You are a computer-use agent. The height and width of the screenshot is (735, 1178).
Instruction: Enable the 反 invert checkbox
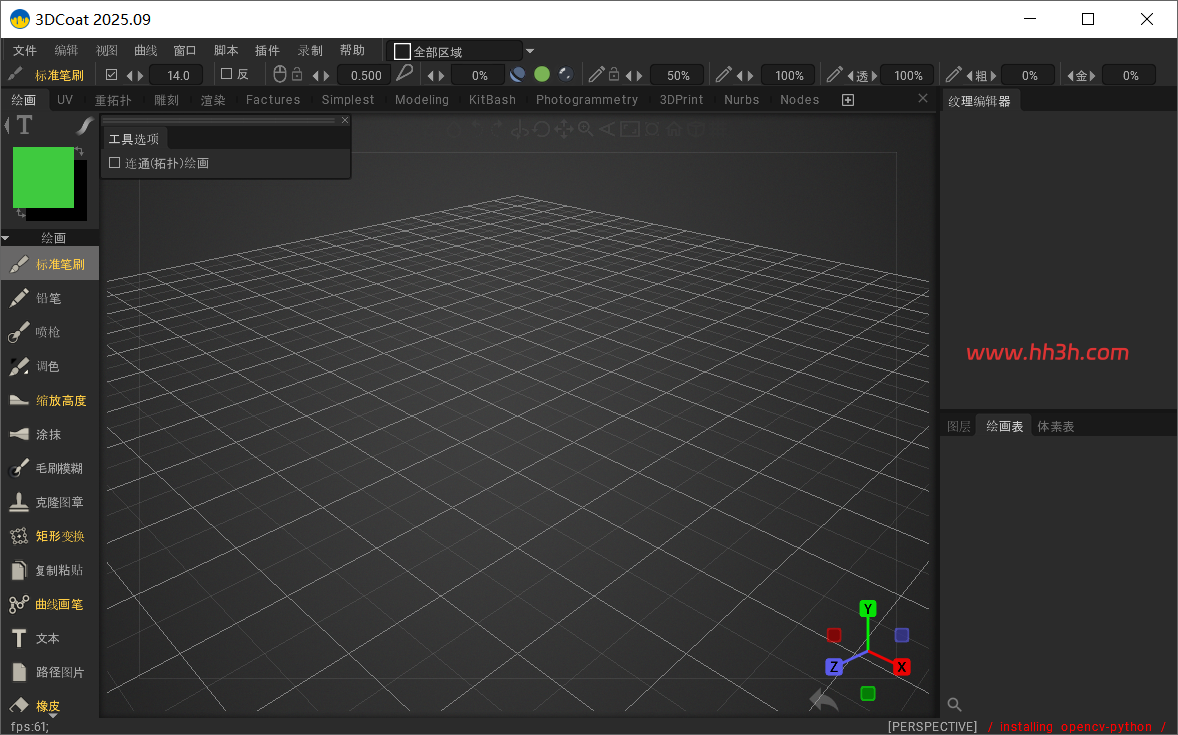tap(226, 74)
